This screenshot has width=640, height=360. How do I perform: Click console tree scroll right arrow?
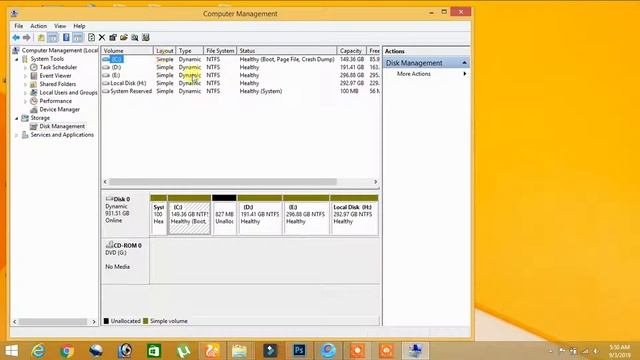click(94, 322)
